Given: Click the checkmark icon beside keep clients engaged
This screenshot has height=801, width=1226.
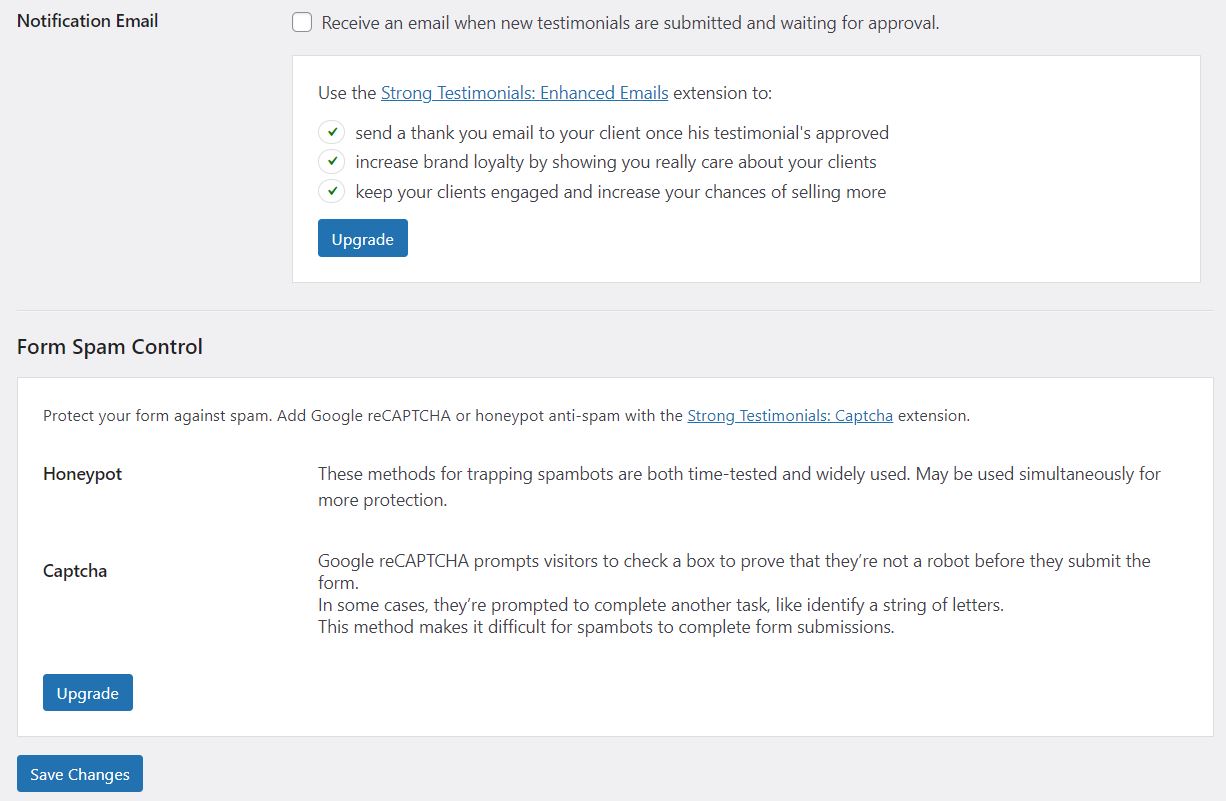Looking at the screenshot, I should pos(331,191).
